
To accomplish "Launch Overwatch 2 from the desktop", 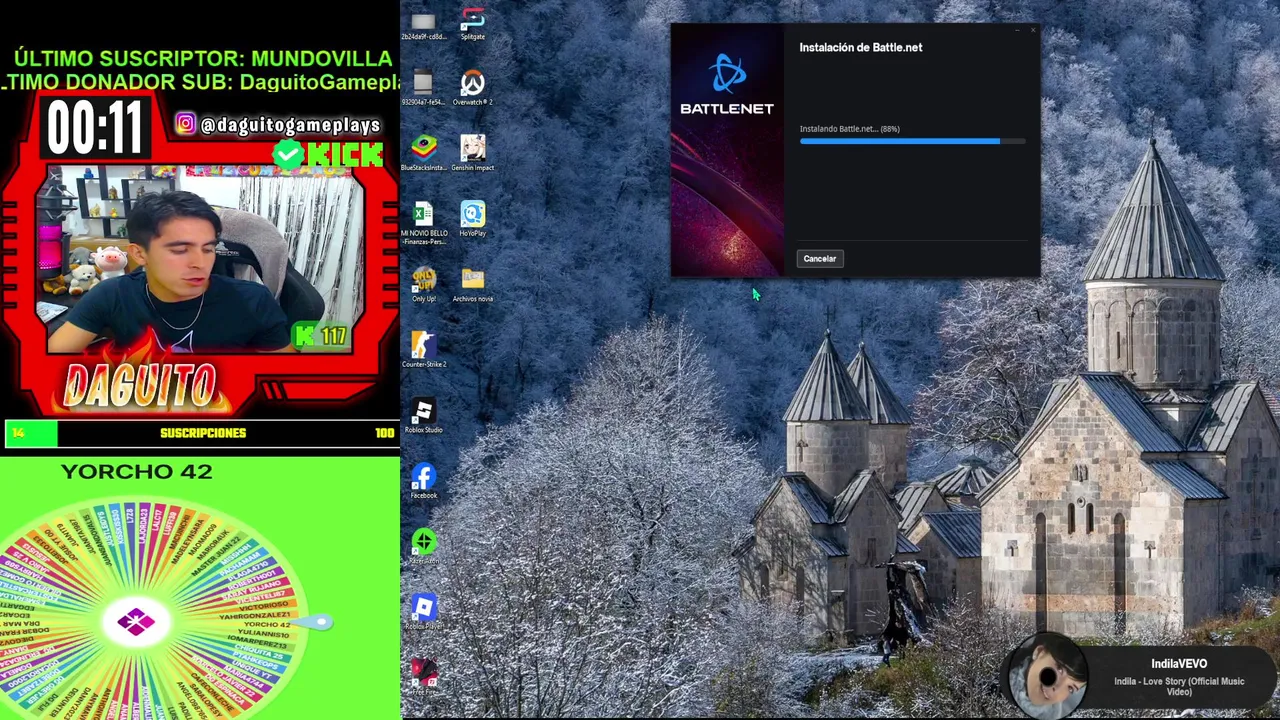I will tap(472, 86).
